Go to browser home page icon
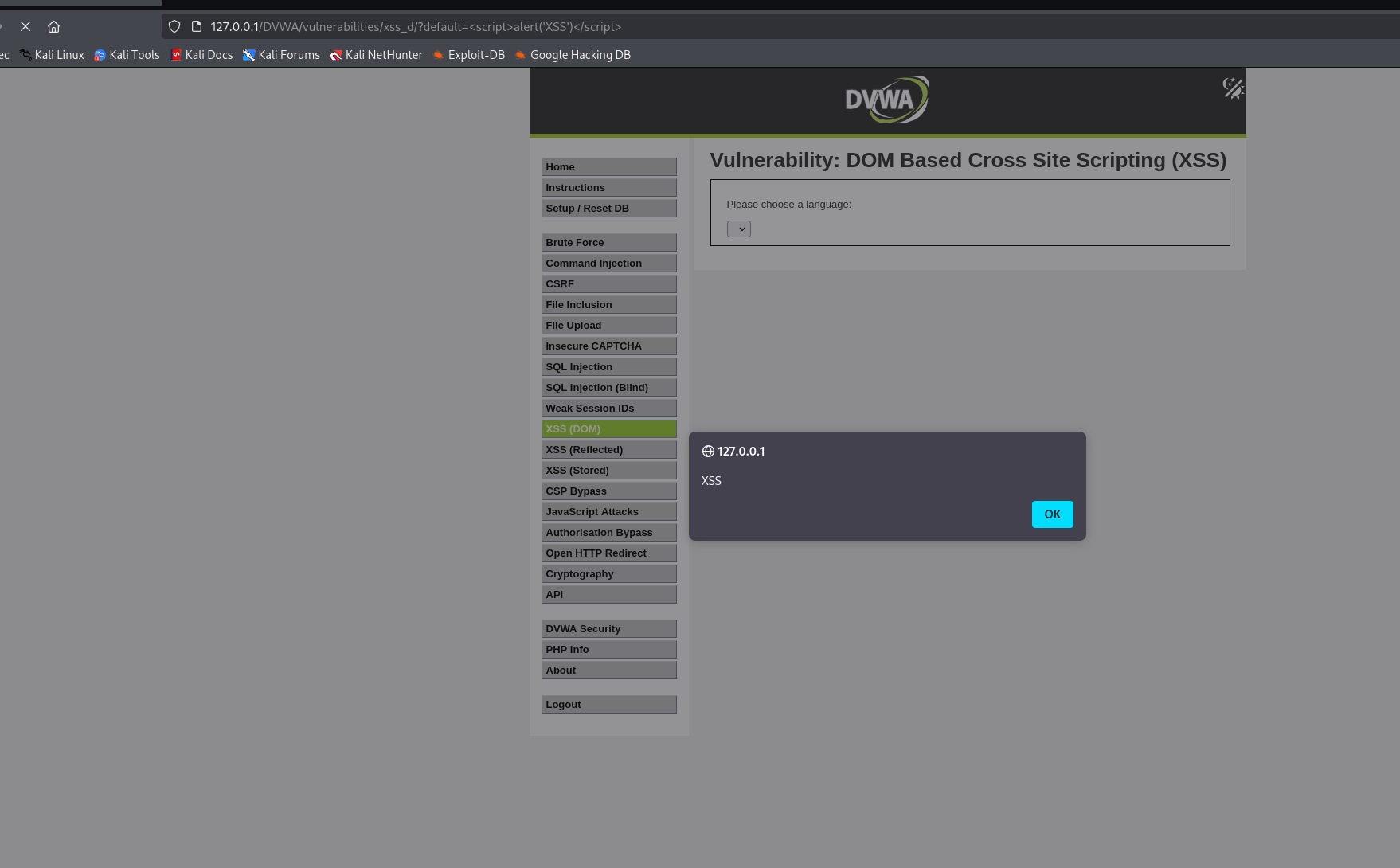 53,26
